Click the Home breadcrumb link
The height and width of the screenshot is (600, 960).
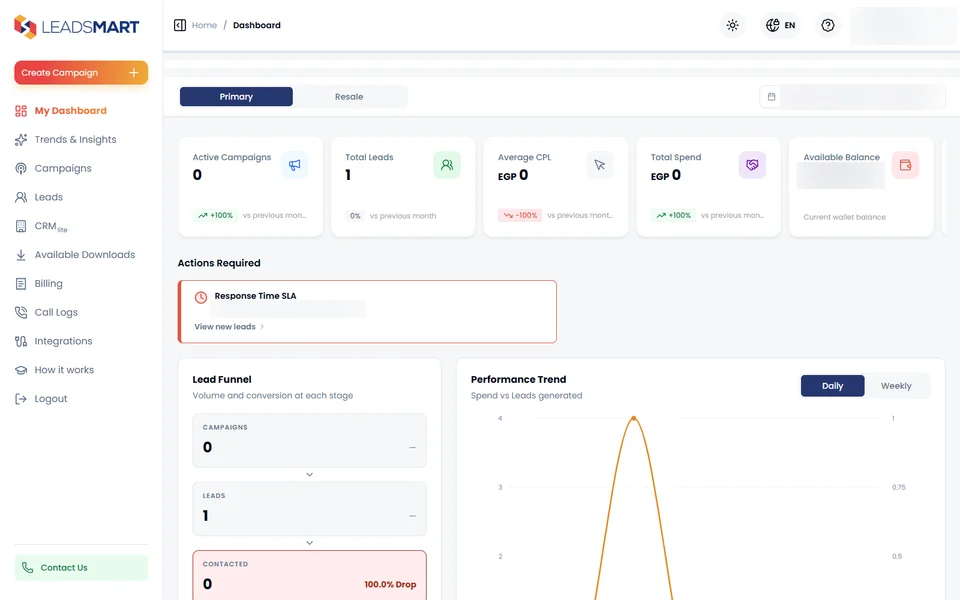click(204, 25)
